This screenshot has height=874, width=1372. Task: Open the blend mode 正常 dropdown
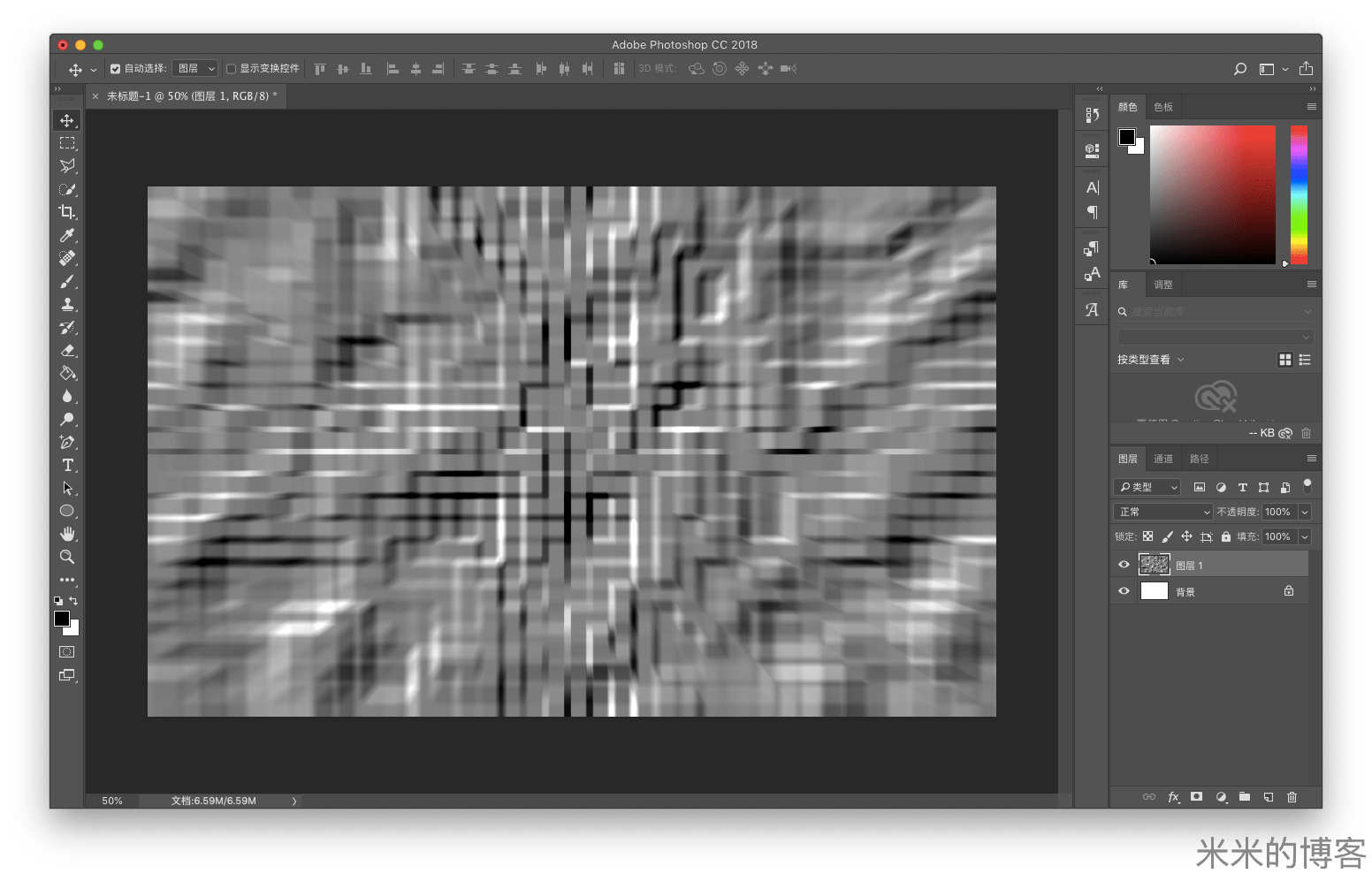point(1162,512)
